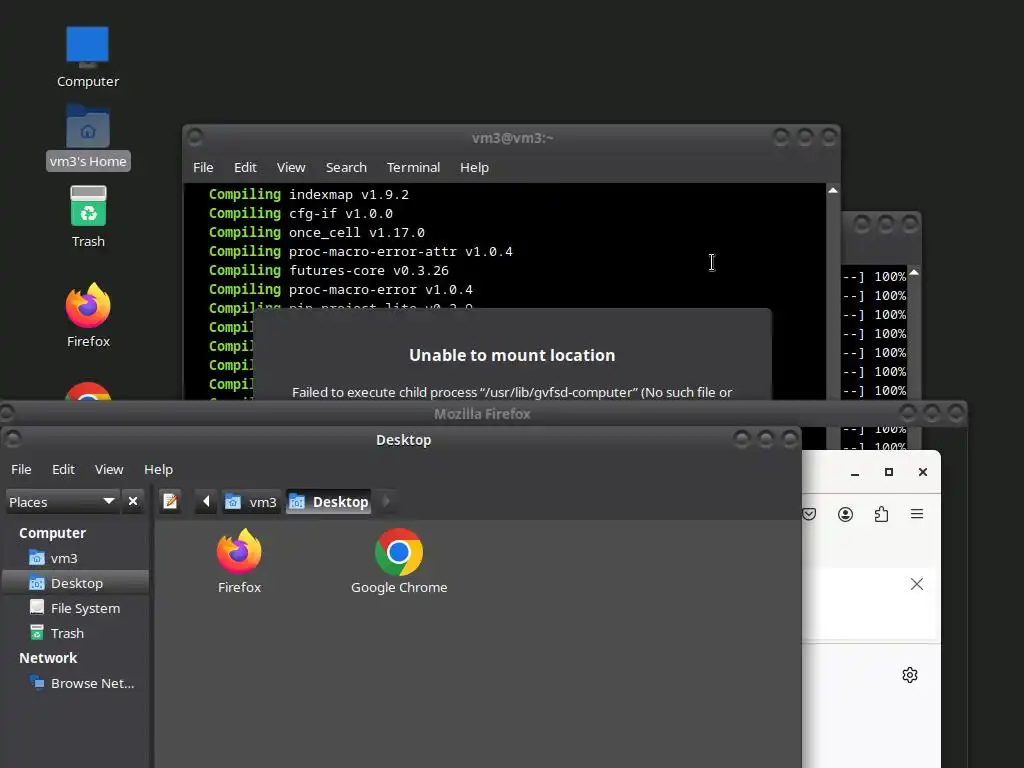Open the Firefox extensions puzzle icon

pos(881,515)
